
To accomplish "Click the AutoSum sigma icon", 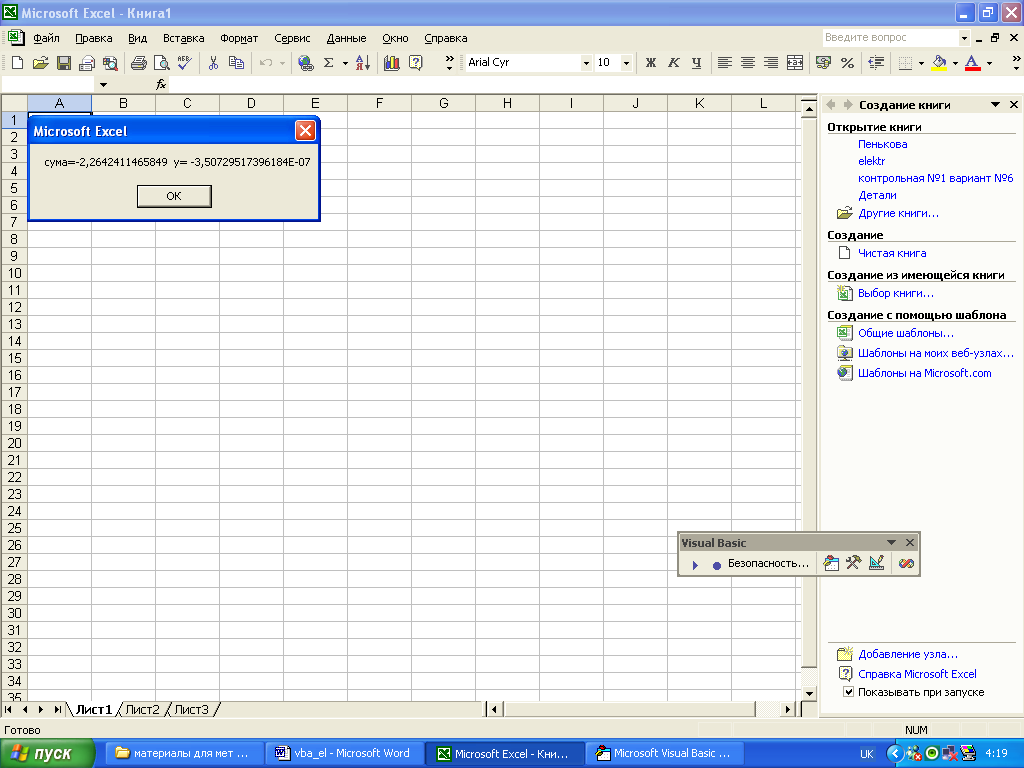I will tap(328, 63).
